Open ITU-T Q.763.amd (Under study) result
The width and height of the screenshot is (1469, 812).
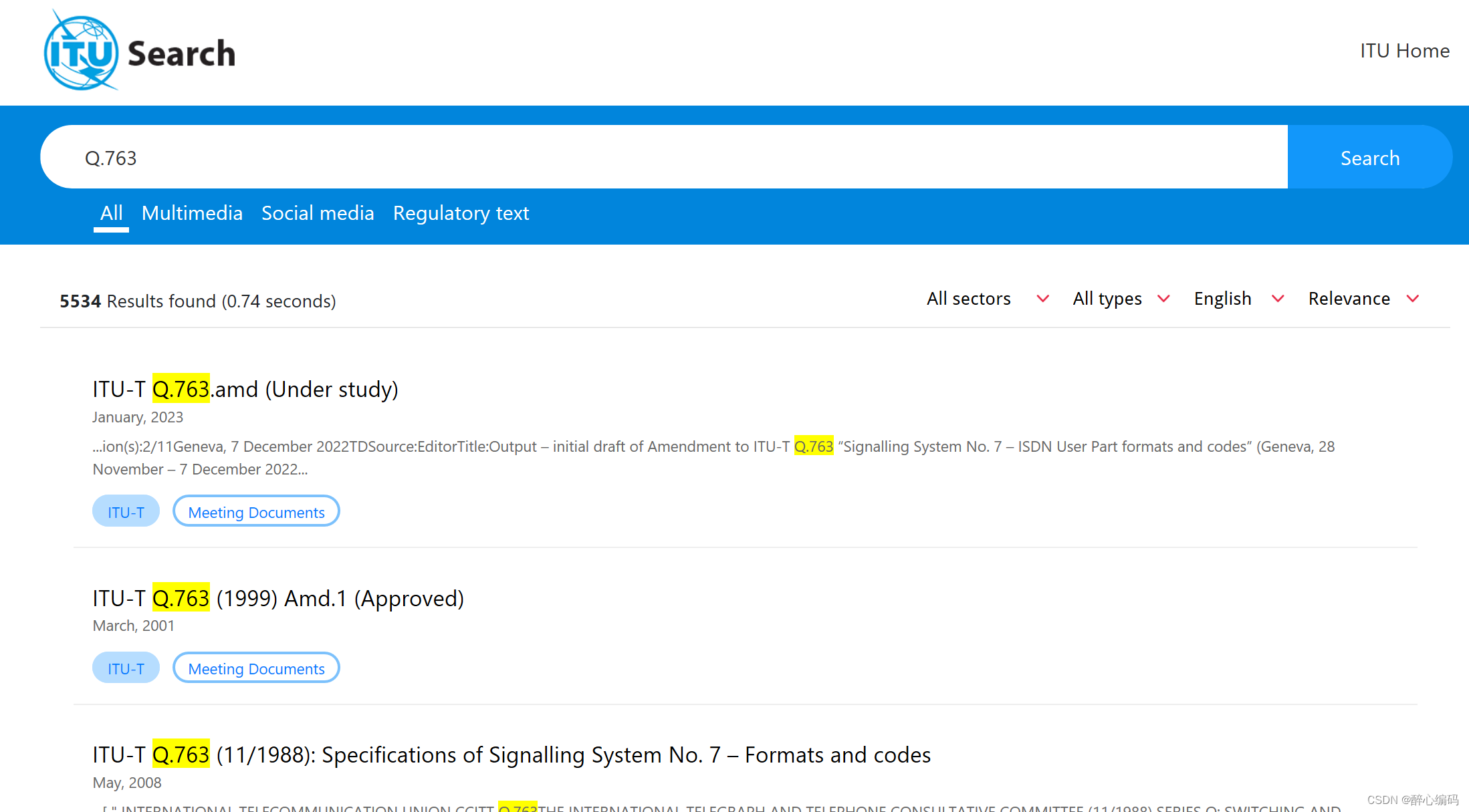point(245,389)
